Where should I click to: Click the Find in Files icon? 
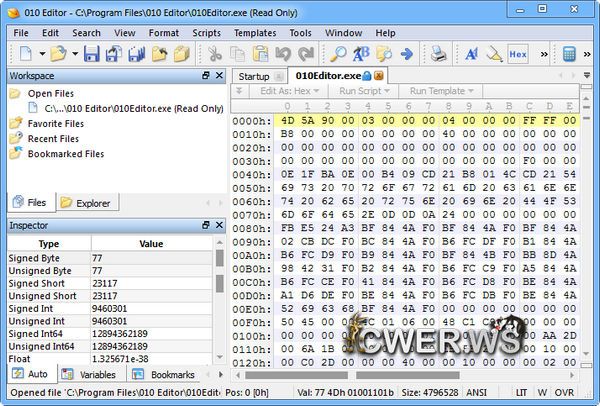click(384, 54)
